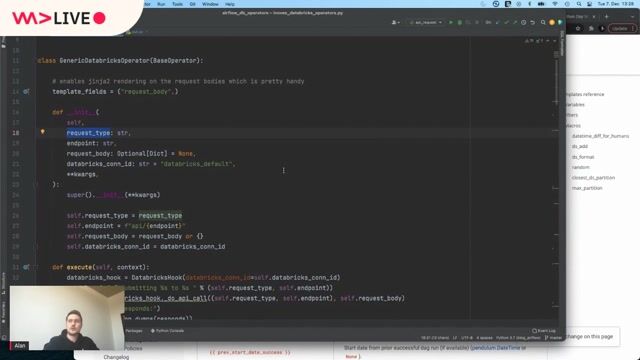
Task: Open the browser tab list chevron
Action: click(633, 17)
